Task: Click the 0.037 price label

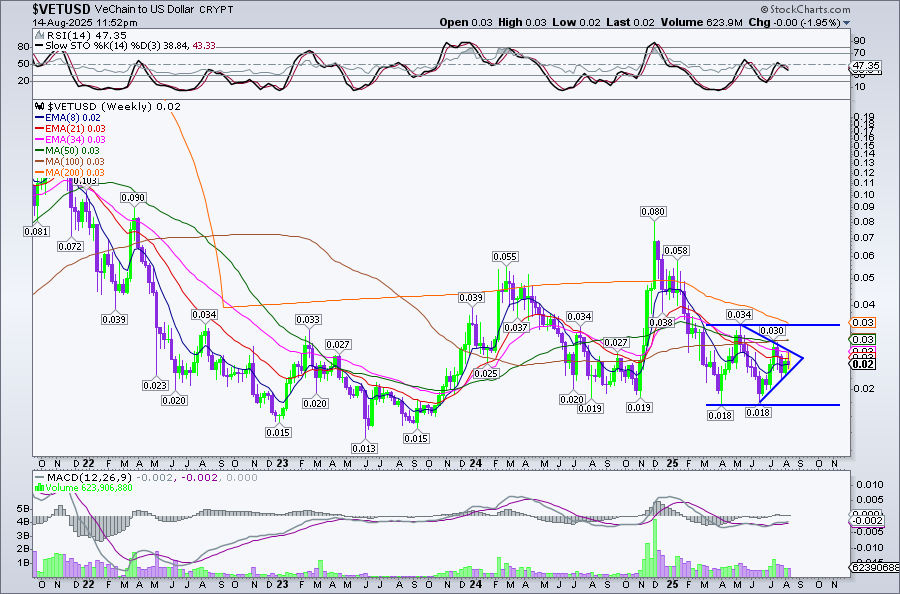Action: pyautogui.click(x=515, y=328)
